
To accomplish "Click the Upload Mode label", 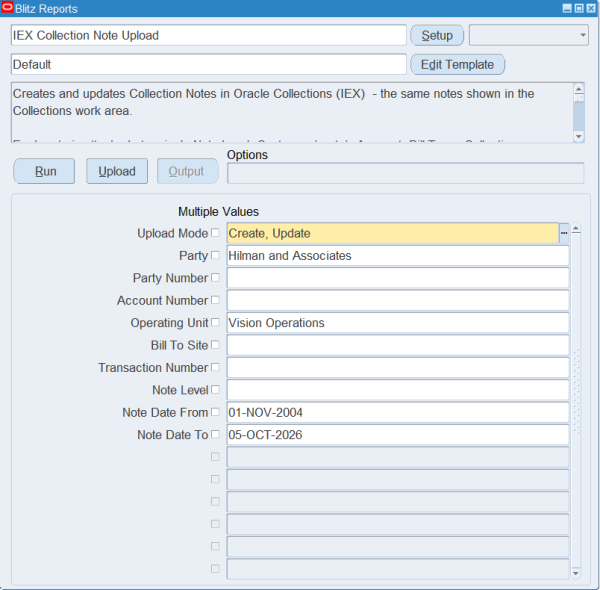I will coord(173,233).
